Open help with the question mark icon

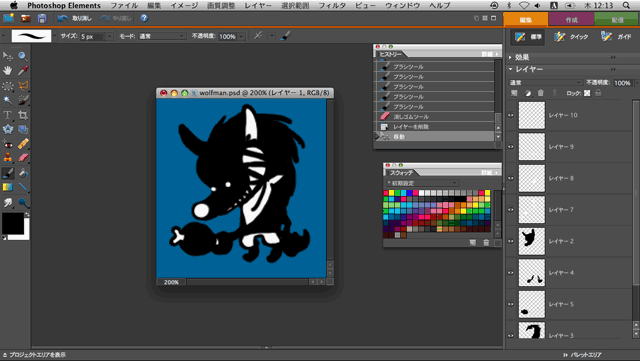144,18
